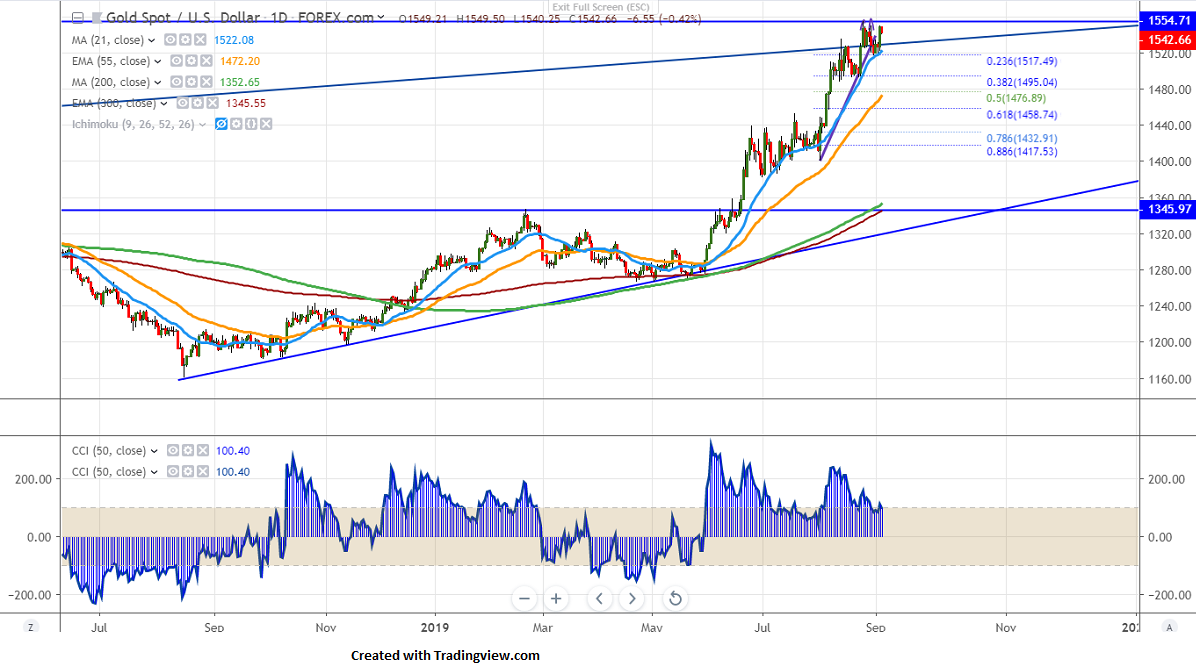Viewport: 1196px width, 663px height.
Task: Hide the MA (200, close) indicator
Action: [176, 82]
